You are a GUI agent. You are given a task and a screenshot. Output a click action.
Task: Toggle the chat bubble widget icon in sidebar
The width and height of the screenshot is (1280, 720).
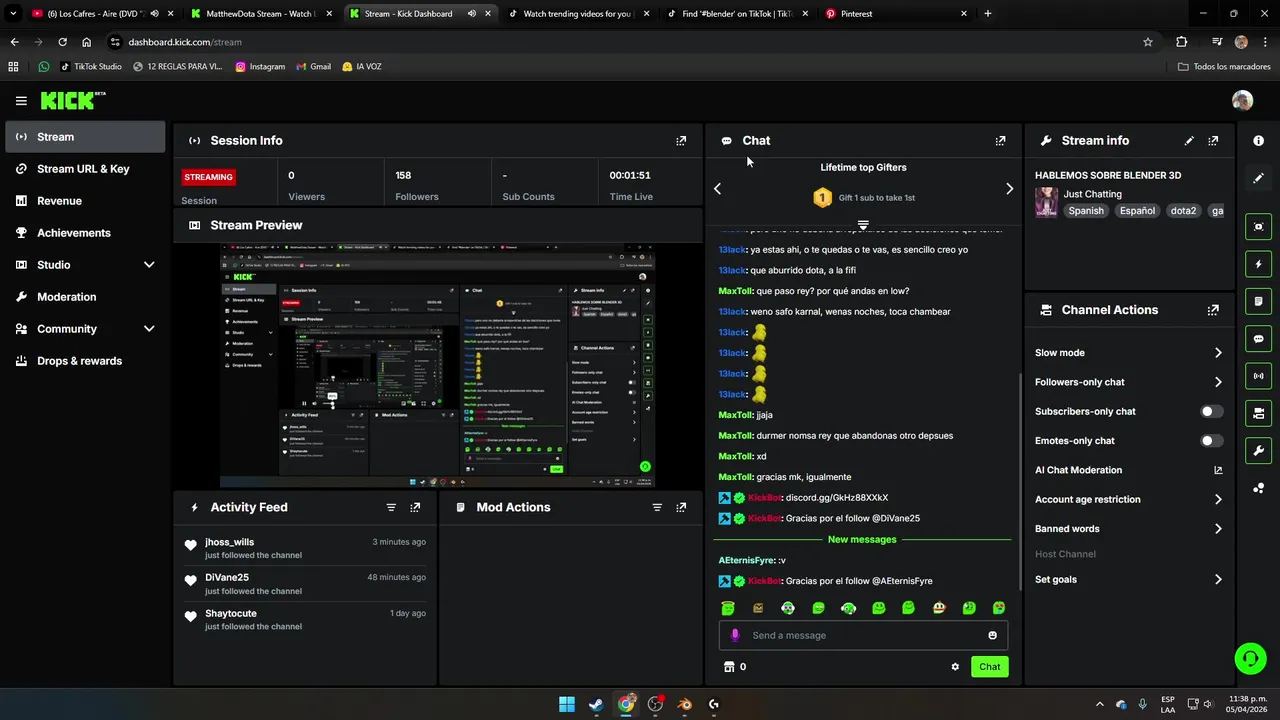pos(1258,339)
